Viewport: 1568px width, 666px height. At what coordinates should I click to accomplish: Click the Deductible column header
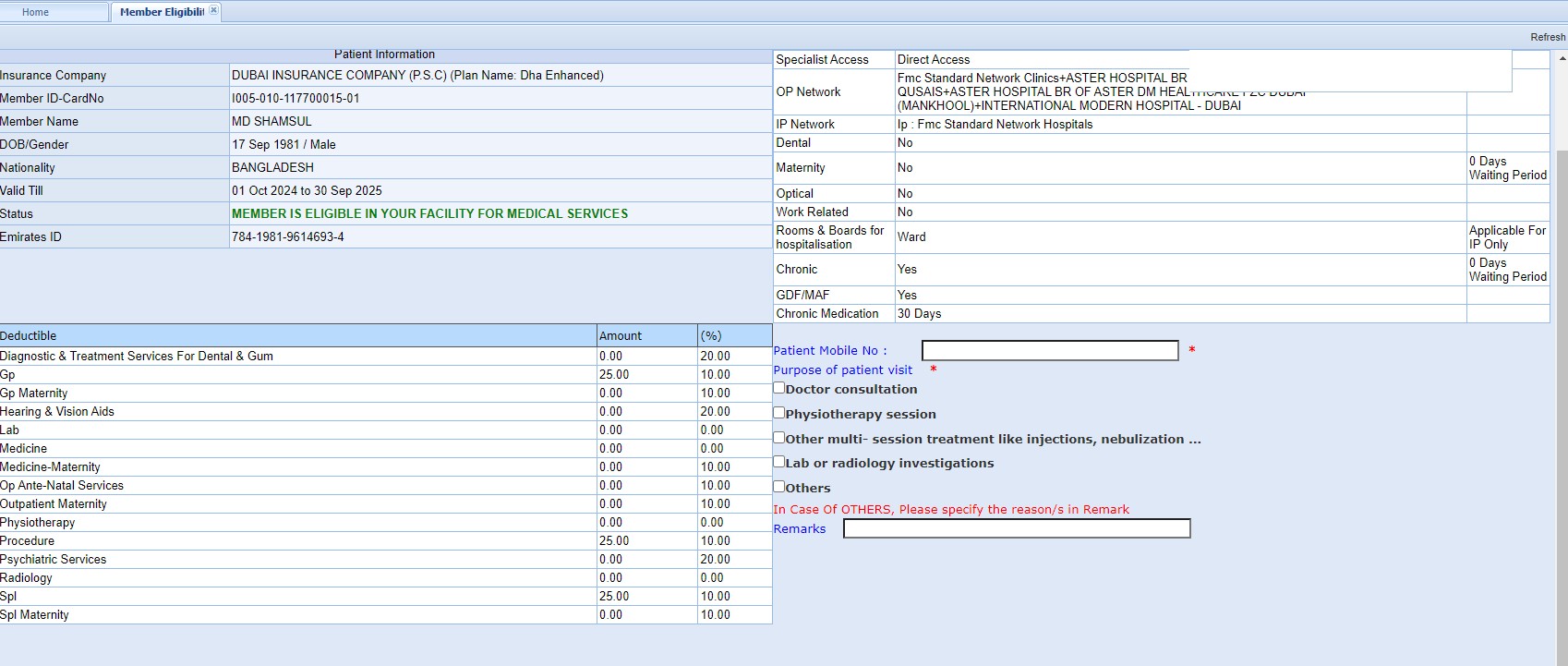[x=29, y=335]
